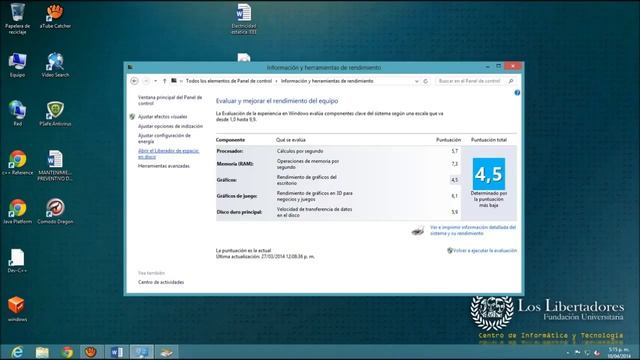Click the Información y herramientas de rendimiento breadcrumb

pyautogui.click(x=327, y=81)
